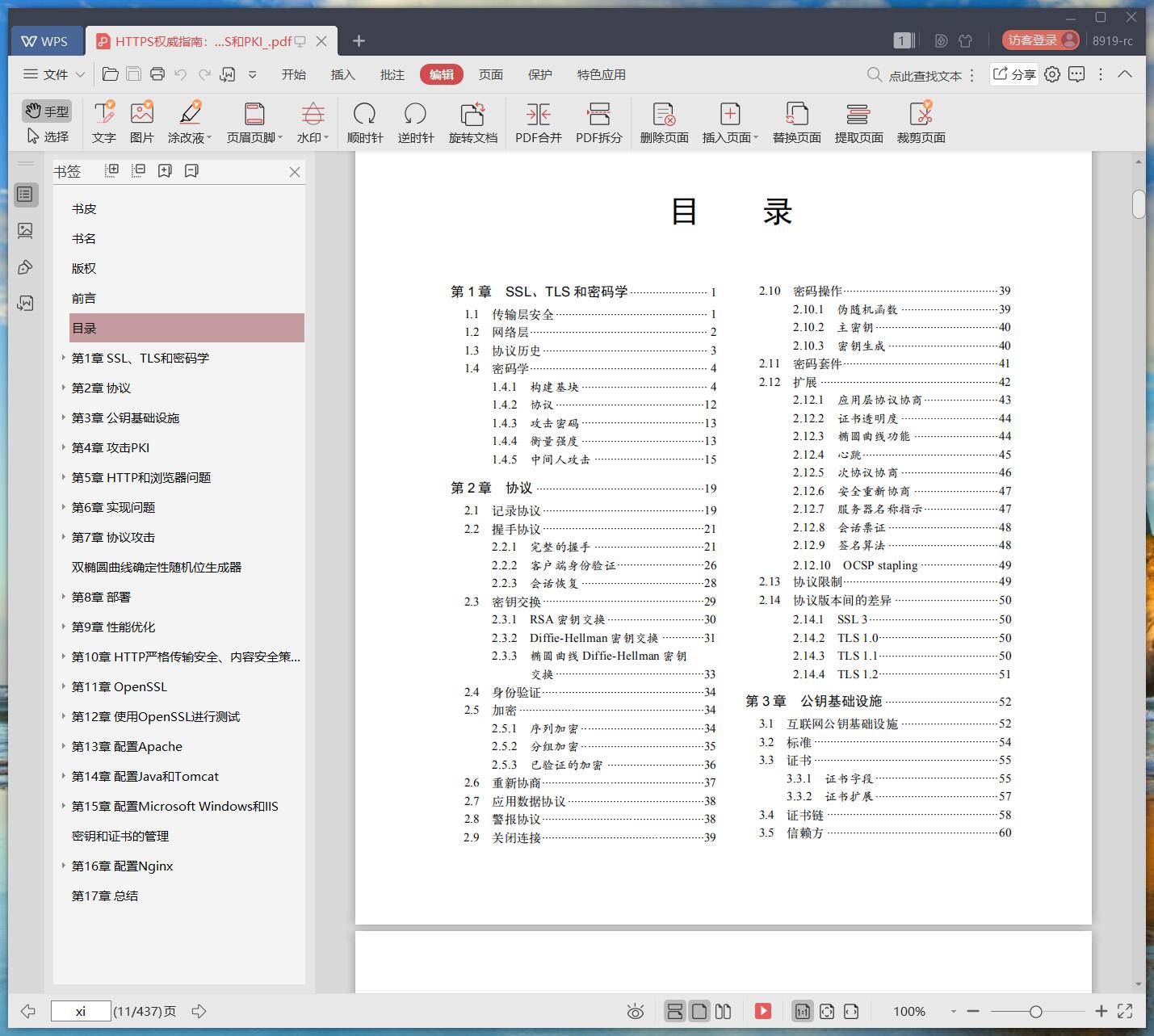Select the Hand tool (手型)
Image resolution: width=1154 pixels, height=1036 pixels.
[x=47, y=111]
